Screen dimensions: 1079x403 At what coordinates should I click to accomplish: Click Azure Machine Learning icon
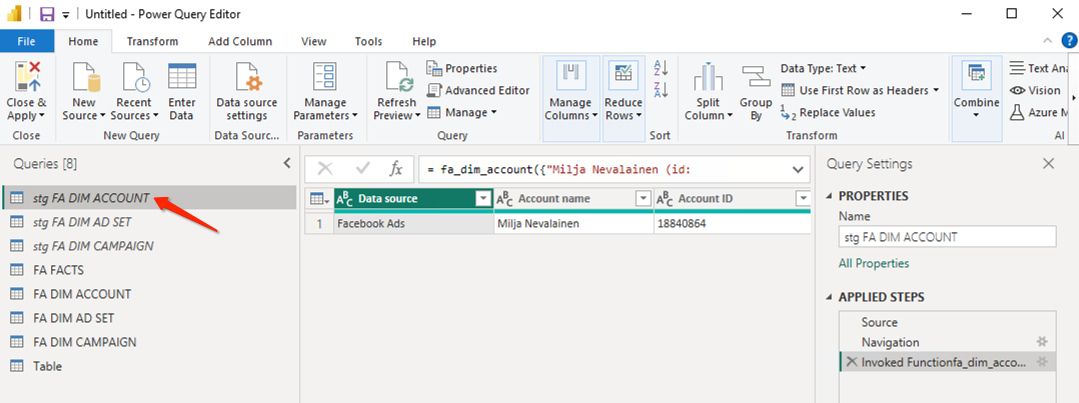tap(1016, 112)
